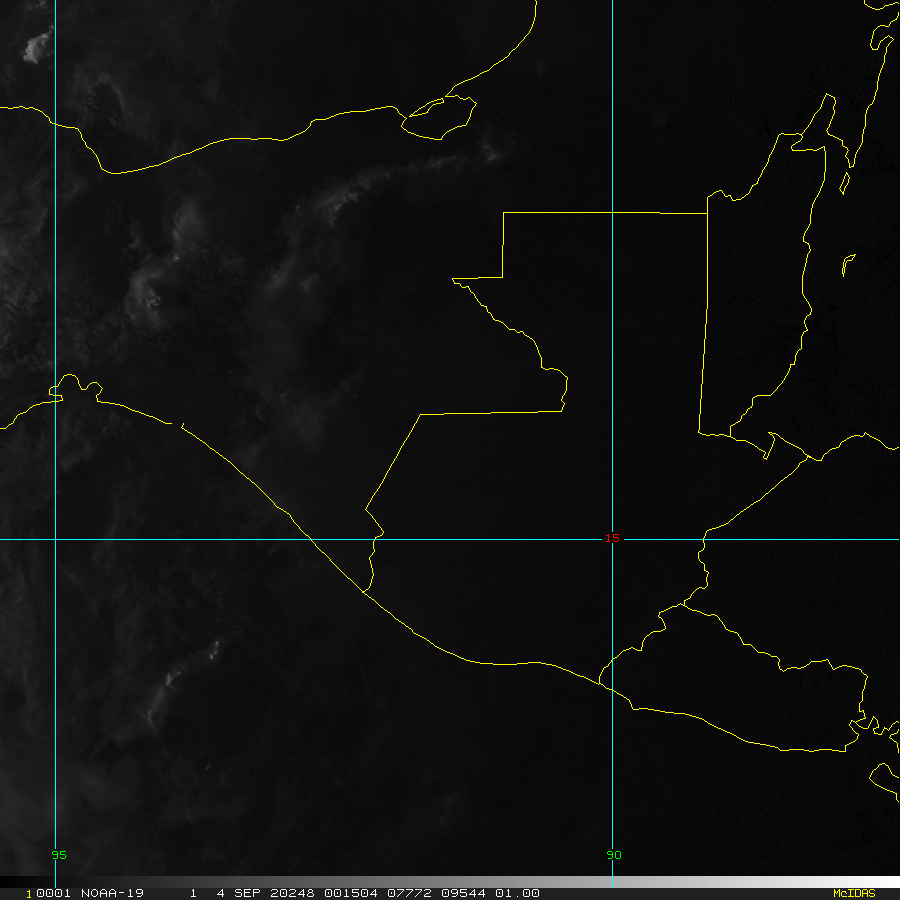The image size is (900, 900).
Task: Click the small island outline off Belize
Action: (848, 265)
